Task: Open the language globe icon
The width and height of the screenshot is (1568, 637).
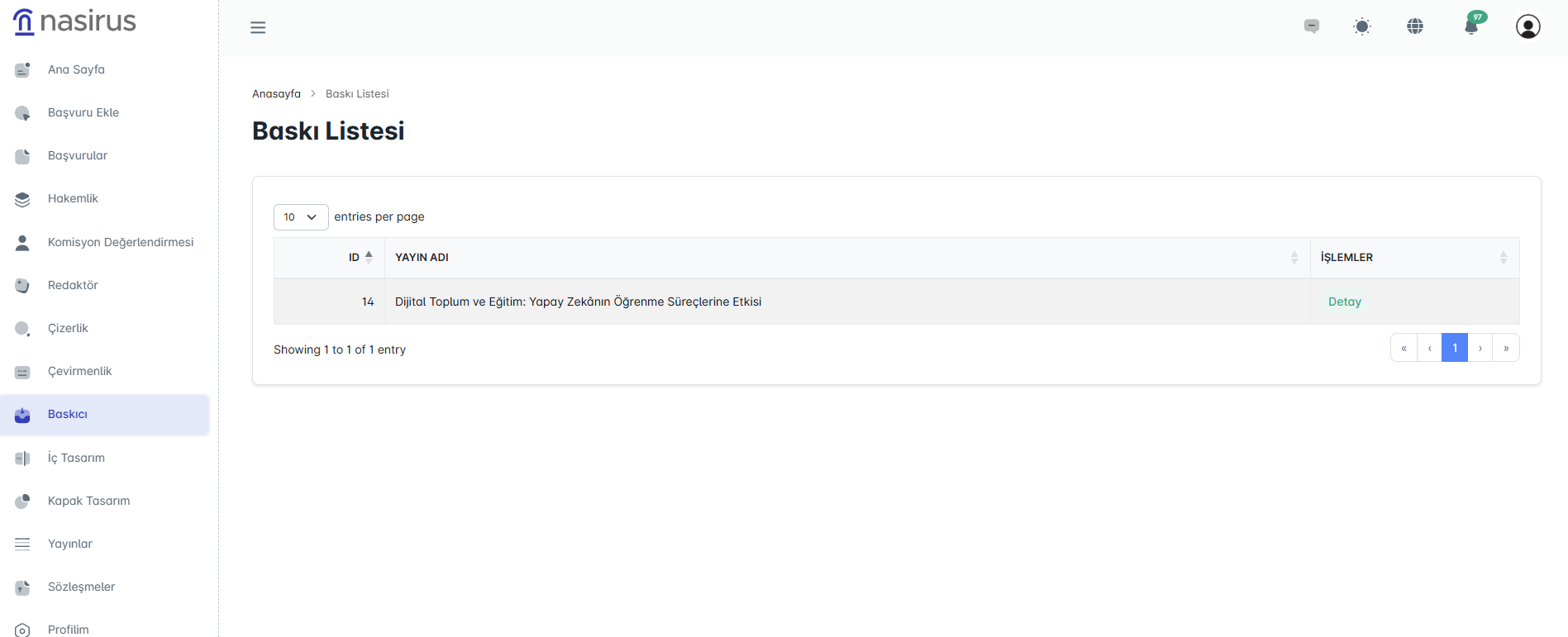Action: 1415,26
